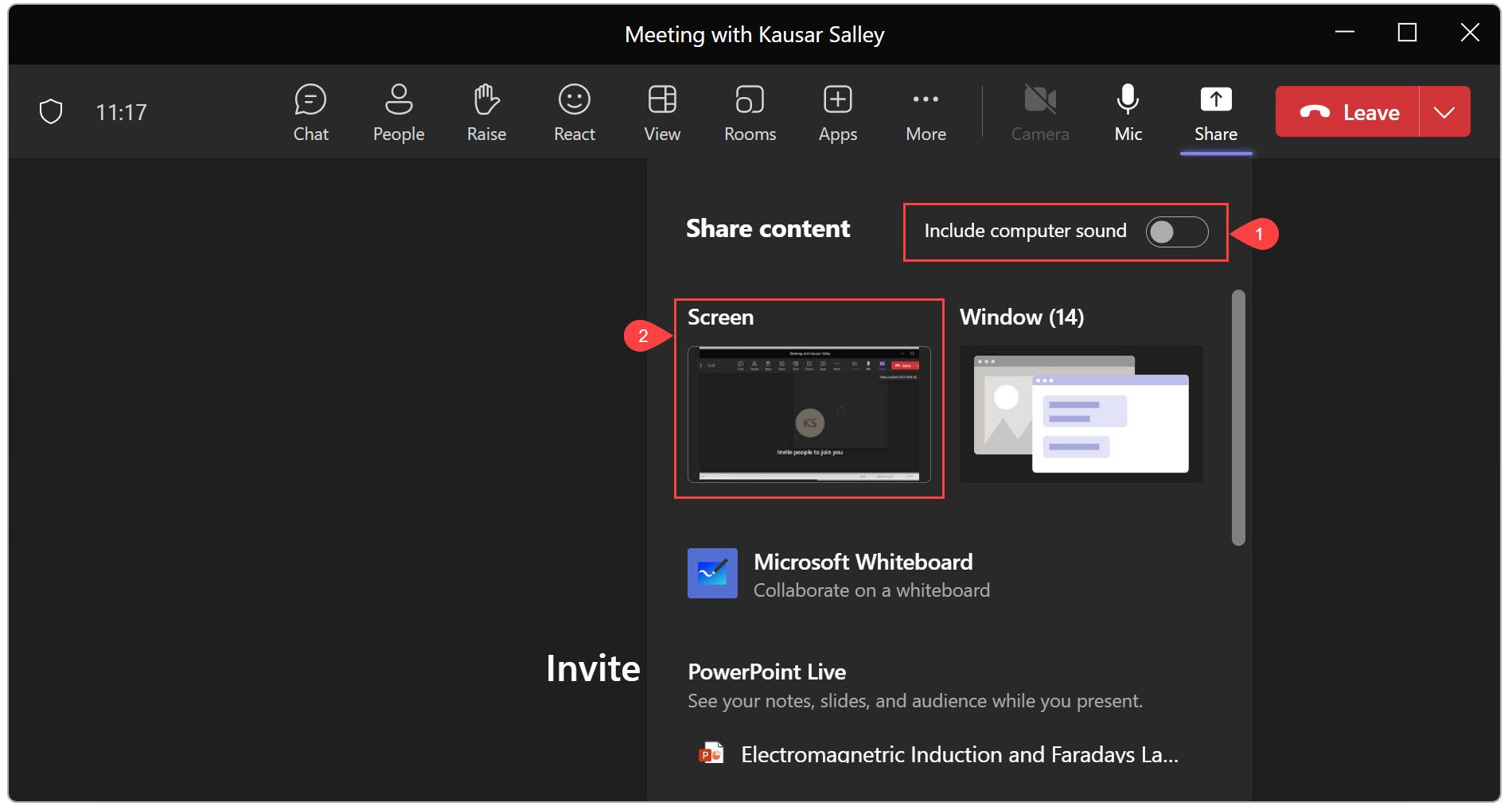Turn on the Camera
Image resolution: width=1512 pixels, height=806 pixels.
(1039, 111)
